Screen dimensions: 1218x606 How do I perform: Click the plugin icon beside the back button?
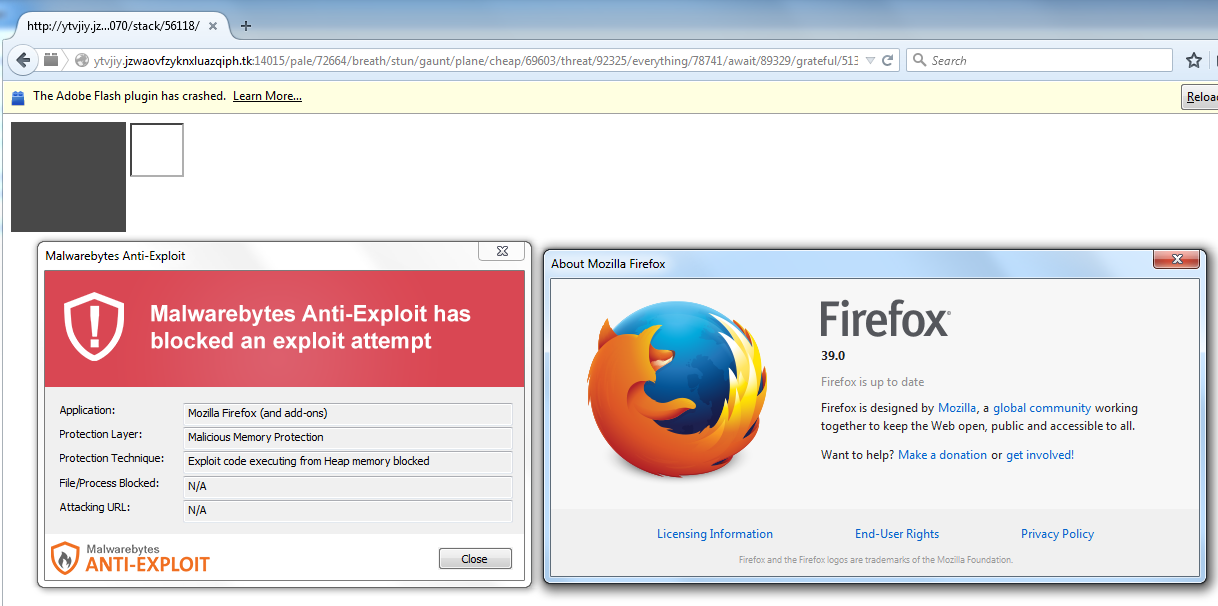coord(51,60)
